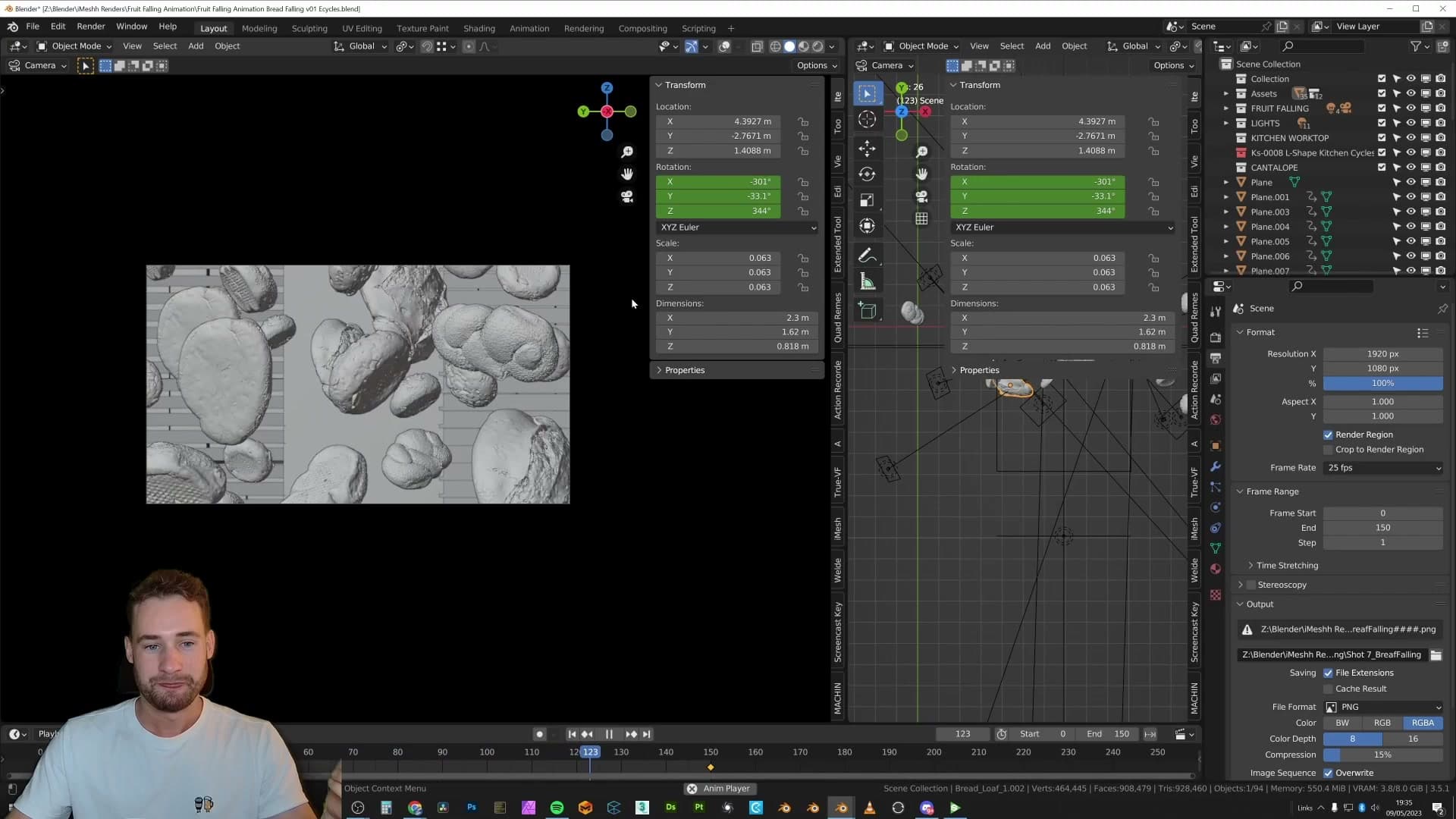Switch to the Compositing workspace tab
This screenshot has width=1456, height=819.
(642, 28)
